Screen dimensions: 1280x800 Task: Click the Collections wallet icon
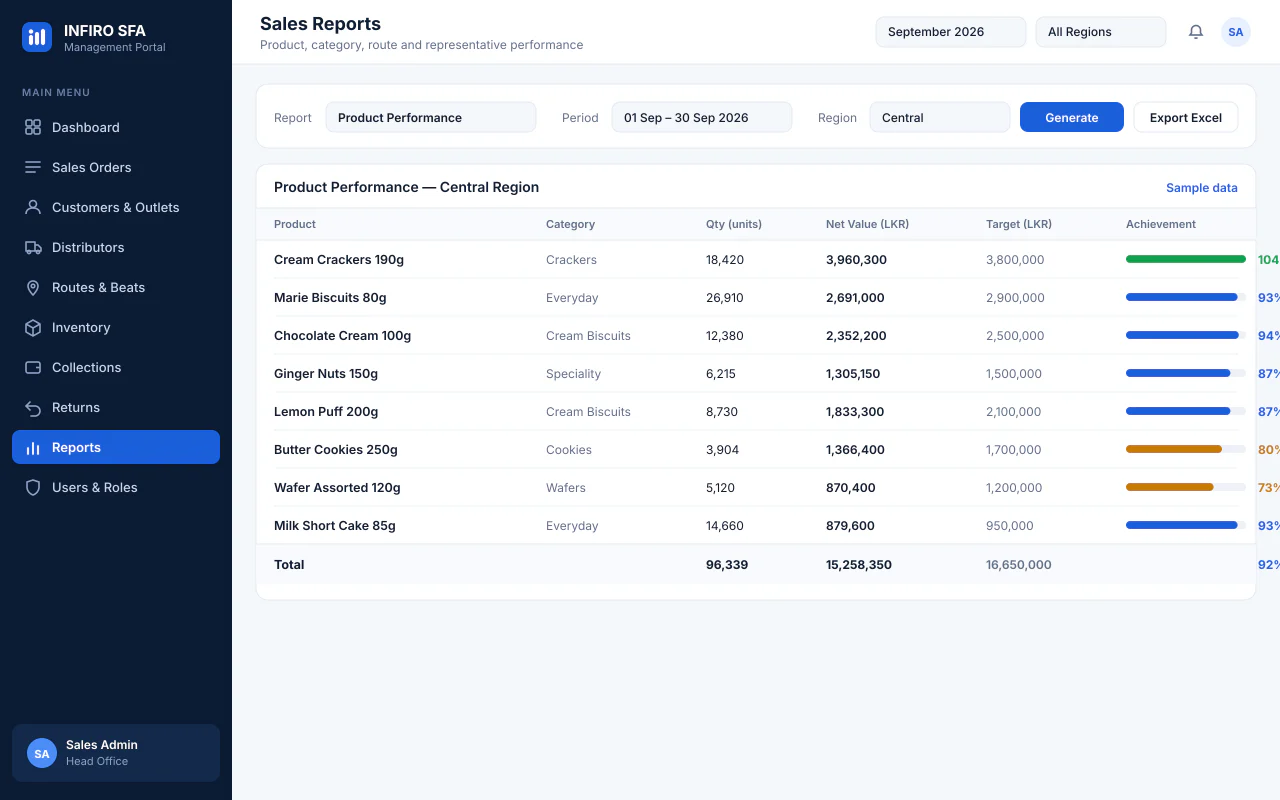tap(33, 367)
